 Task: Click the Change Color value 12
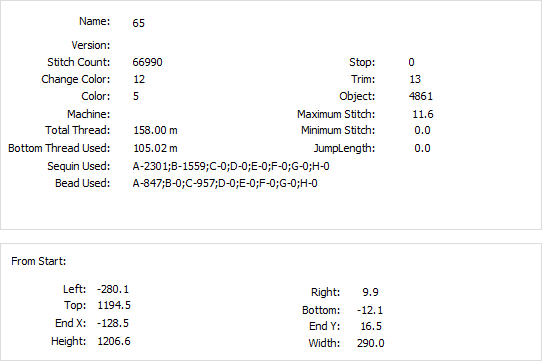click(x=139, y=79)
